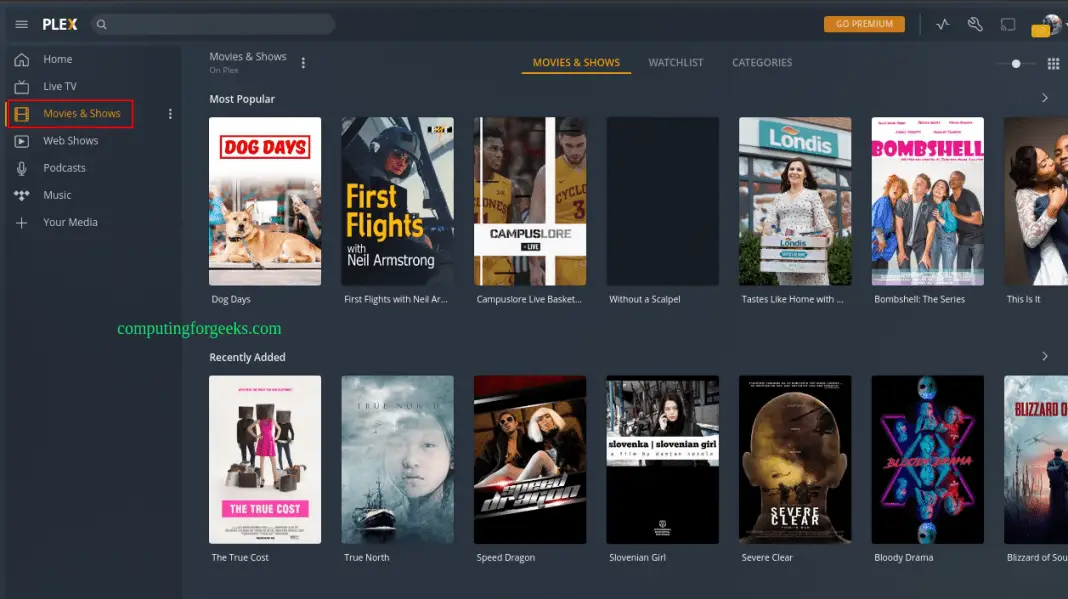
Task: Switch to grid view layout
Action: [1052, 63]
